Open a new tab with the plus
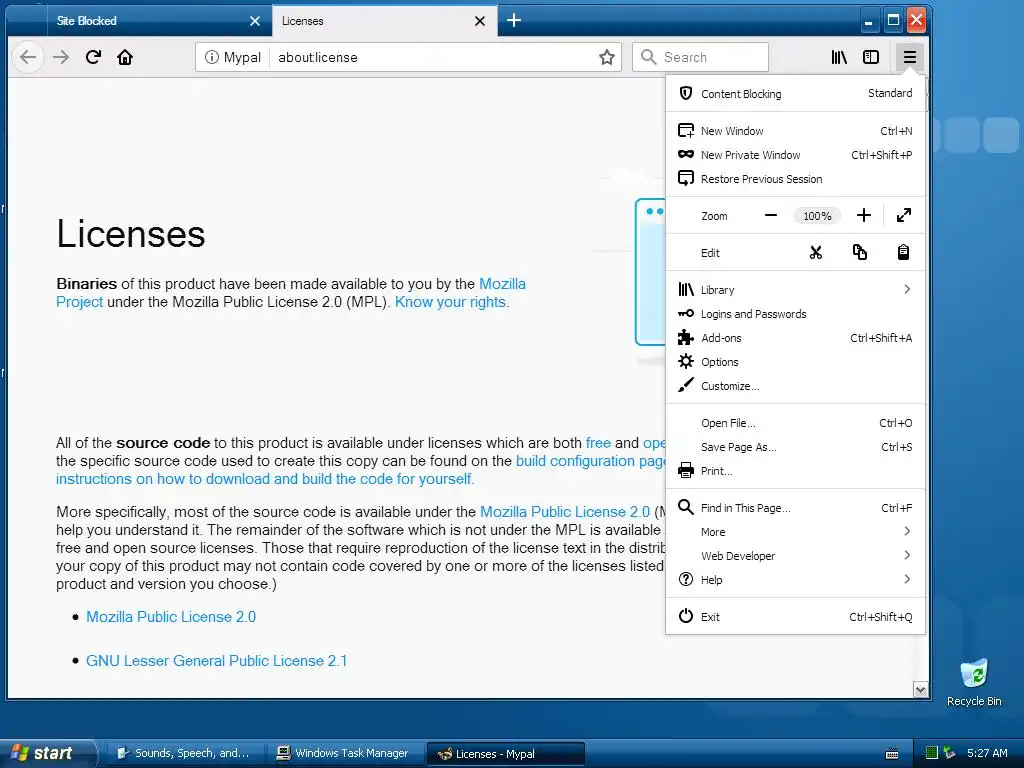 coord(514,20)
